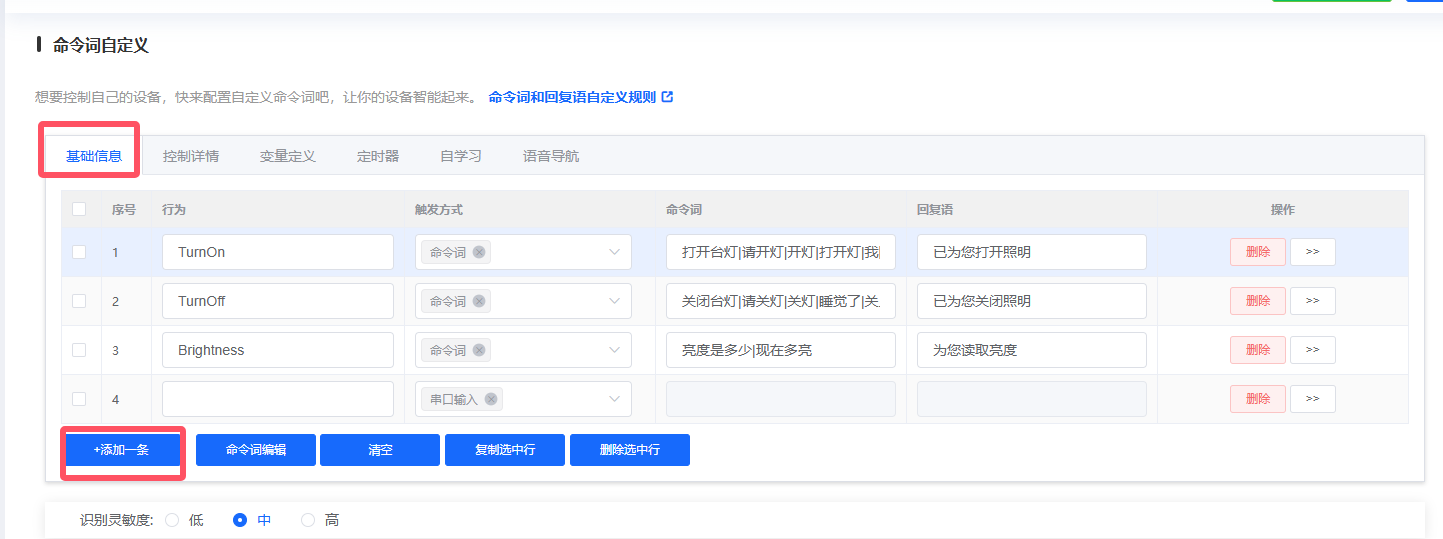1443x539 pixels.
Task: Expand trigger dropdown in Brightness row
Action: 614,350
